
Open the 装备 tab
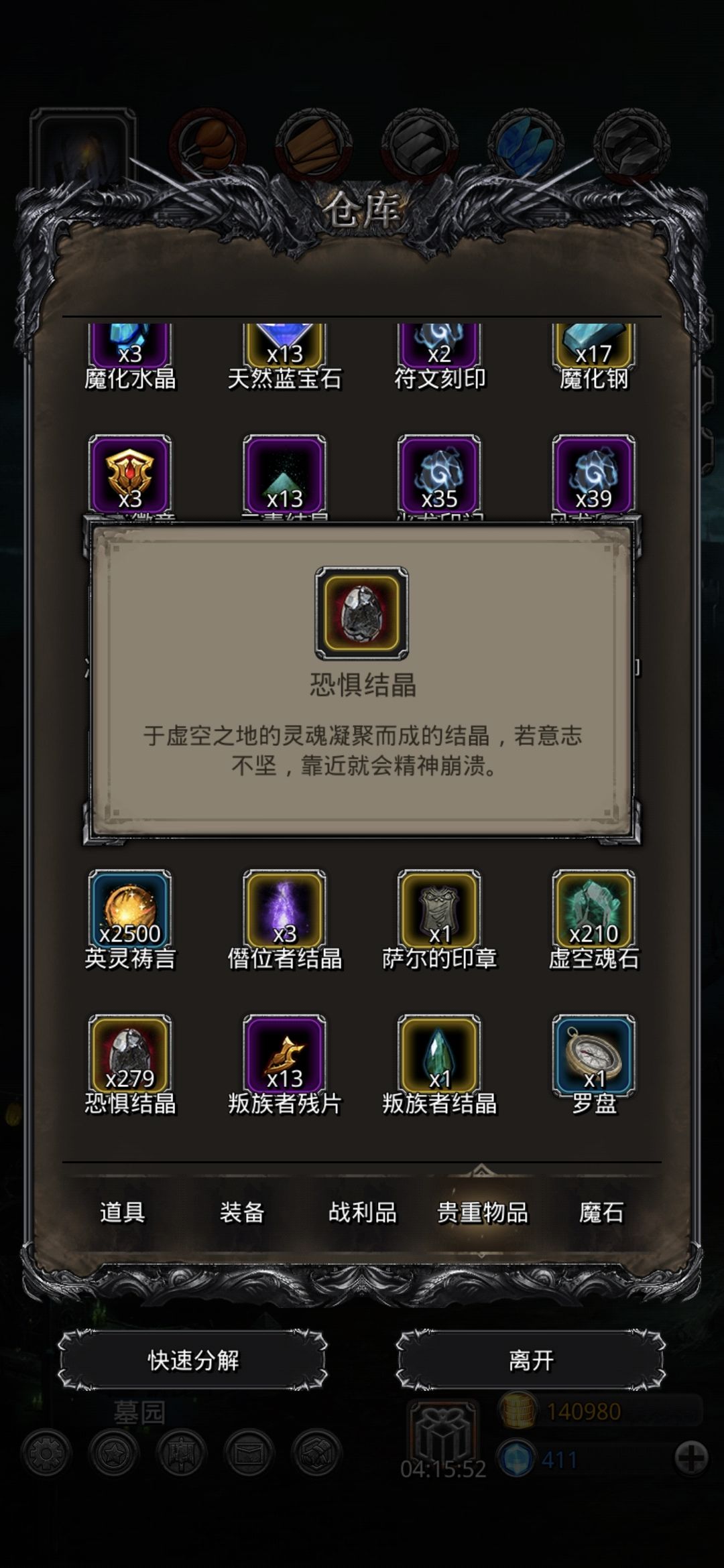[242, 1212]
